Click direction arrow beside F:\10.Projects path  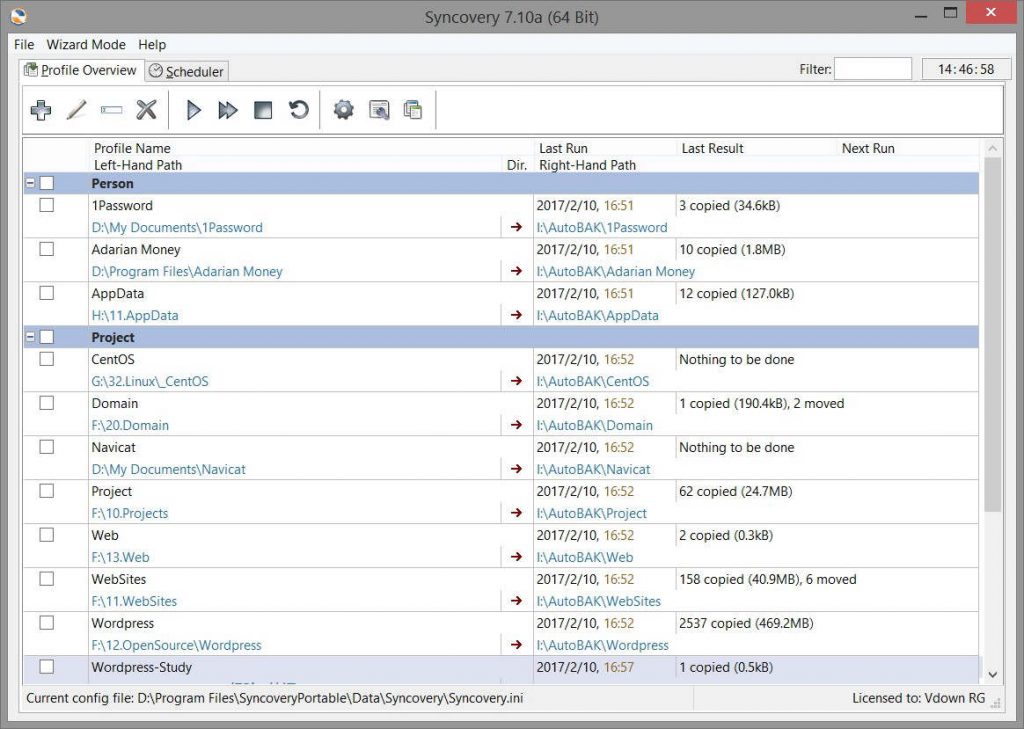[517, 513]
